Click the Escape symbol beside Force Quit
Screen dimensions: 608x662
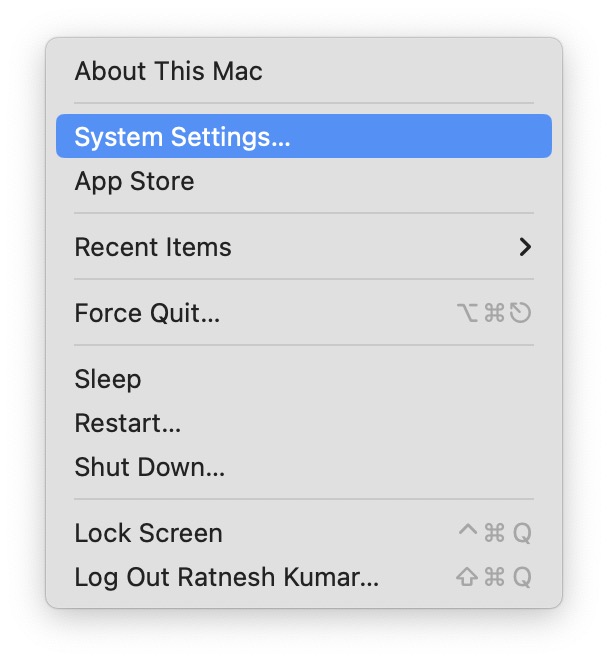tap(520, 313)
